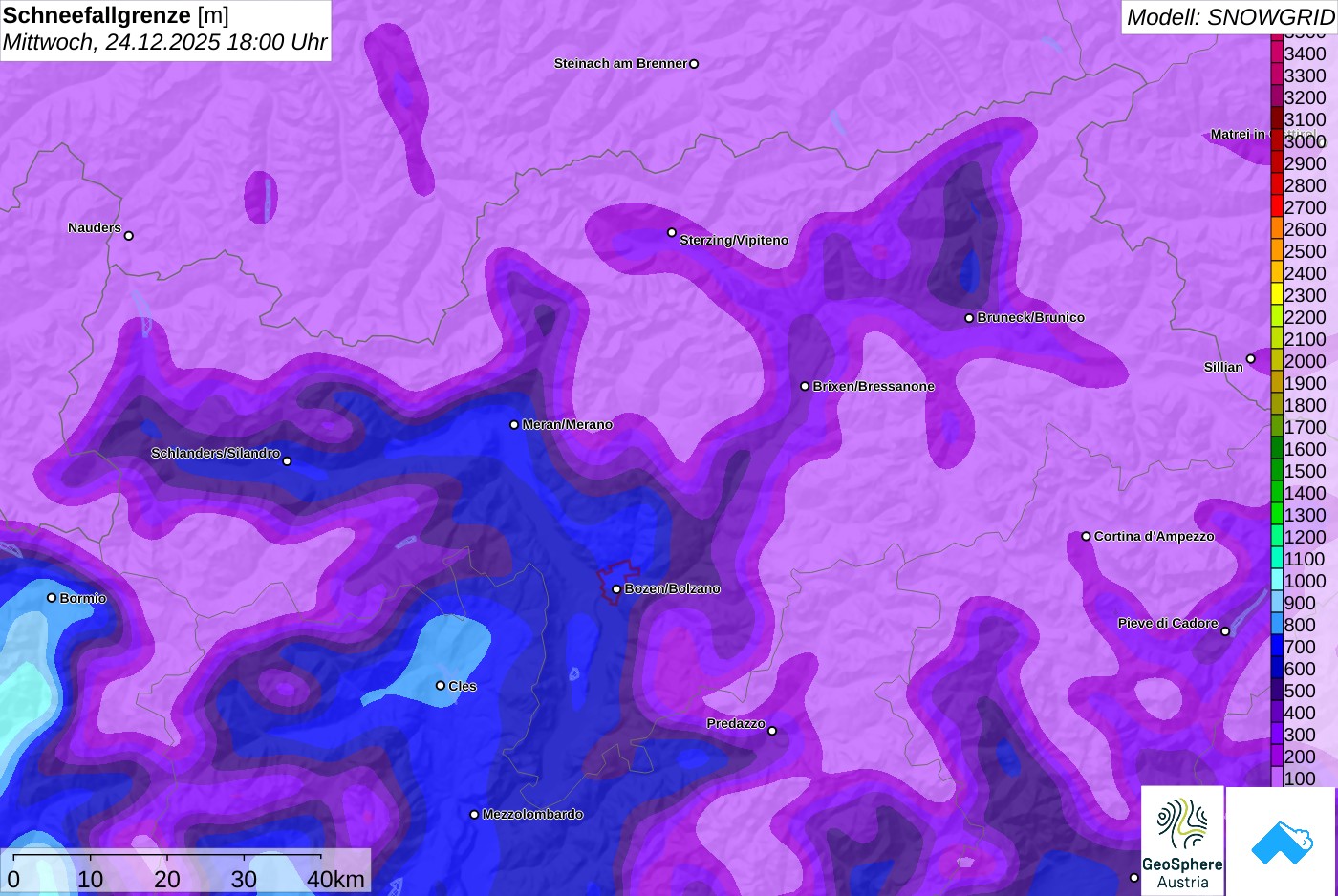1338x896 pixels.
Task: Click the Bruneck/Brunico location dot
Action: pyautogui.click(x=969, y=318)
